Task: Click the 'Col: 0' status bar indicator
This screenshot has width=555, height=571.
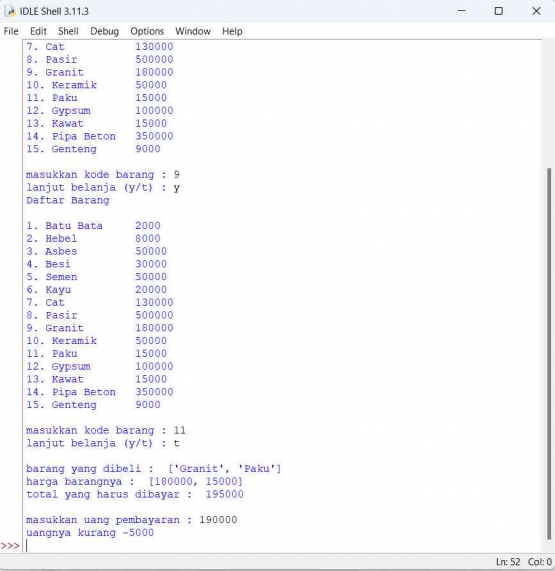Action: (540, 562)
